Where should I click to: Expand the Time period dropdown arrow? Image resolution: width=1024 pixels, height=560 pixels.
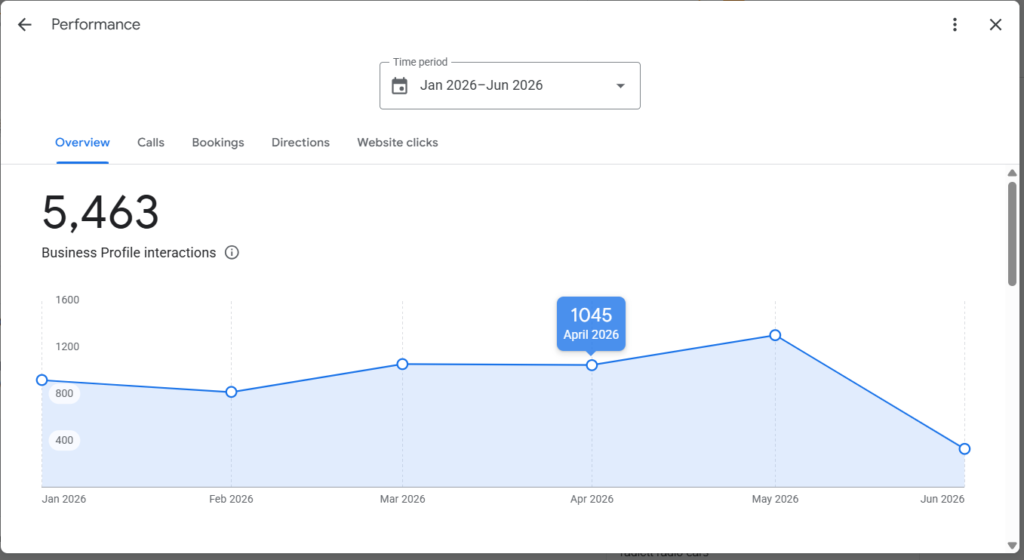click(620, 86)
